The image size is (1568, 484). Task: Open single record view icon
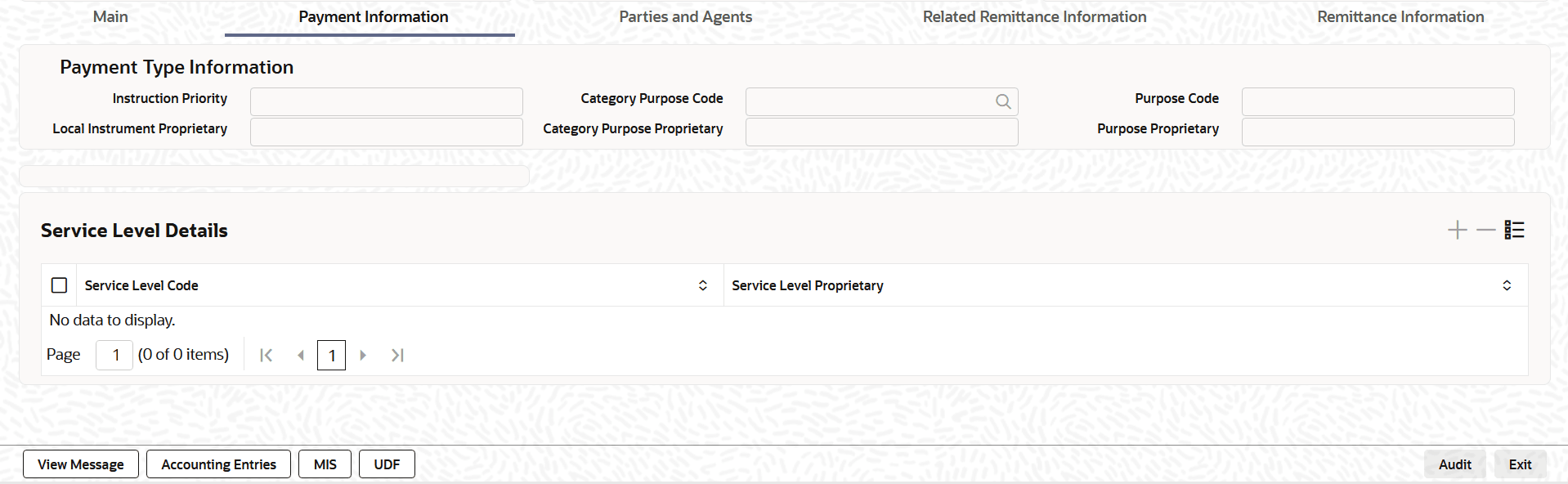(1514, 231)
